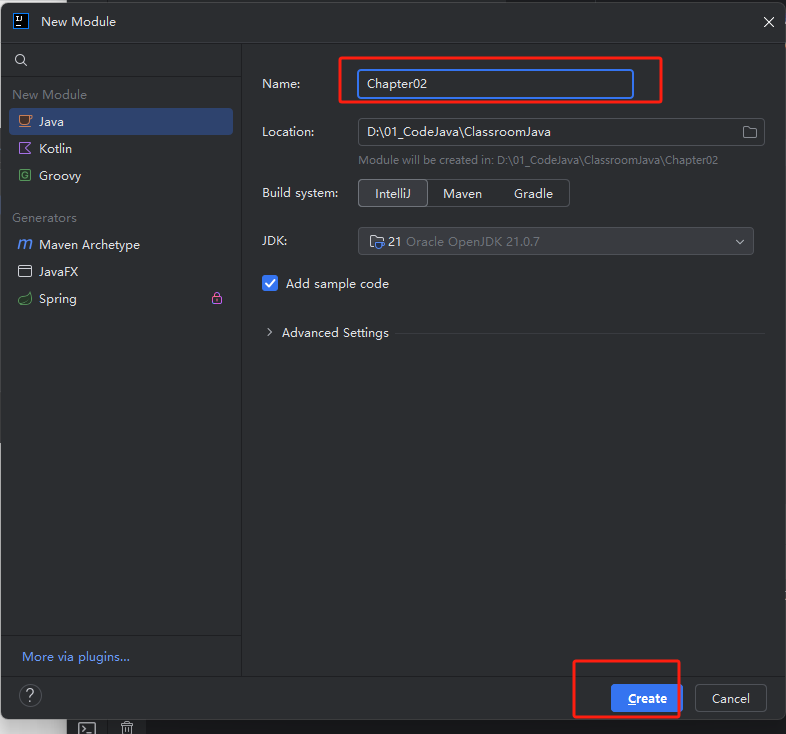Viewport: 786px width, 734px height.
Task: Click the Create button
Action: pos(647,698)
